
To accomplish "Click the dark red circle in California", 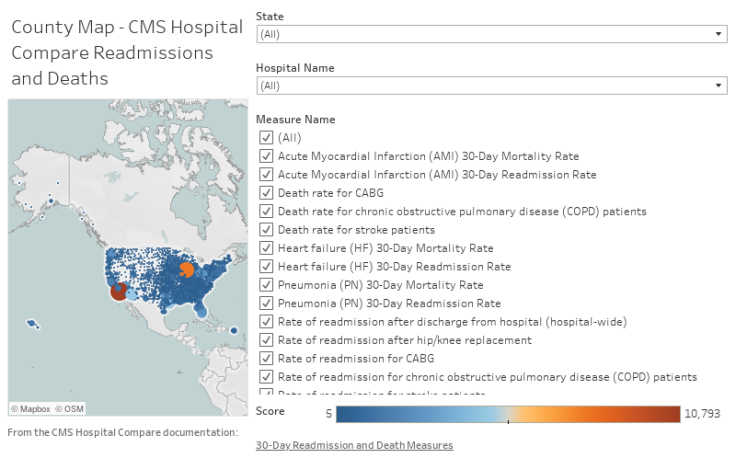I will 118,291.
